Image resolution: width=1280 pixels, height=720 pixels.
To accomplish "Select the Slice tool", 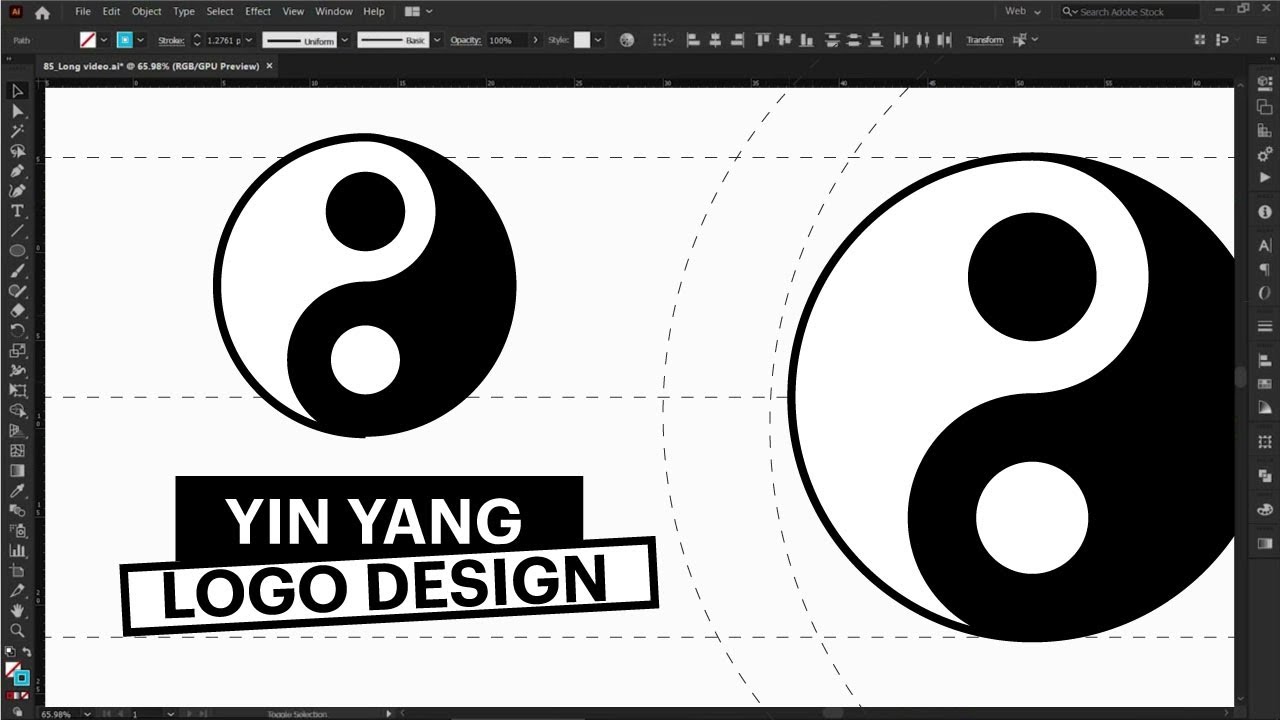I will point(17,590).
